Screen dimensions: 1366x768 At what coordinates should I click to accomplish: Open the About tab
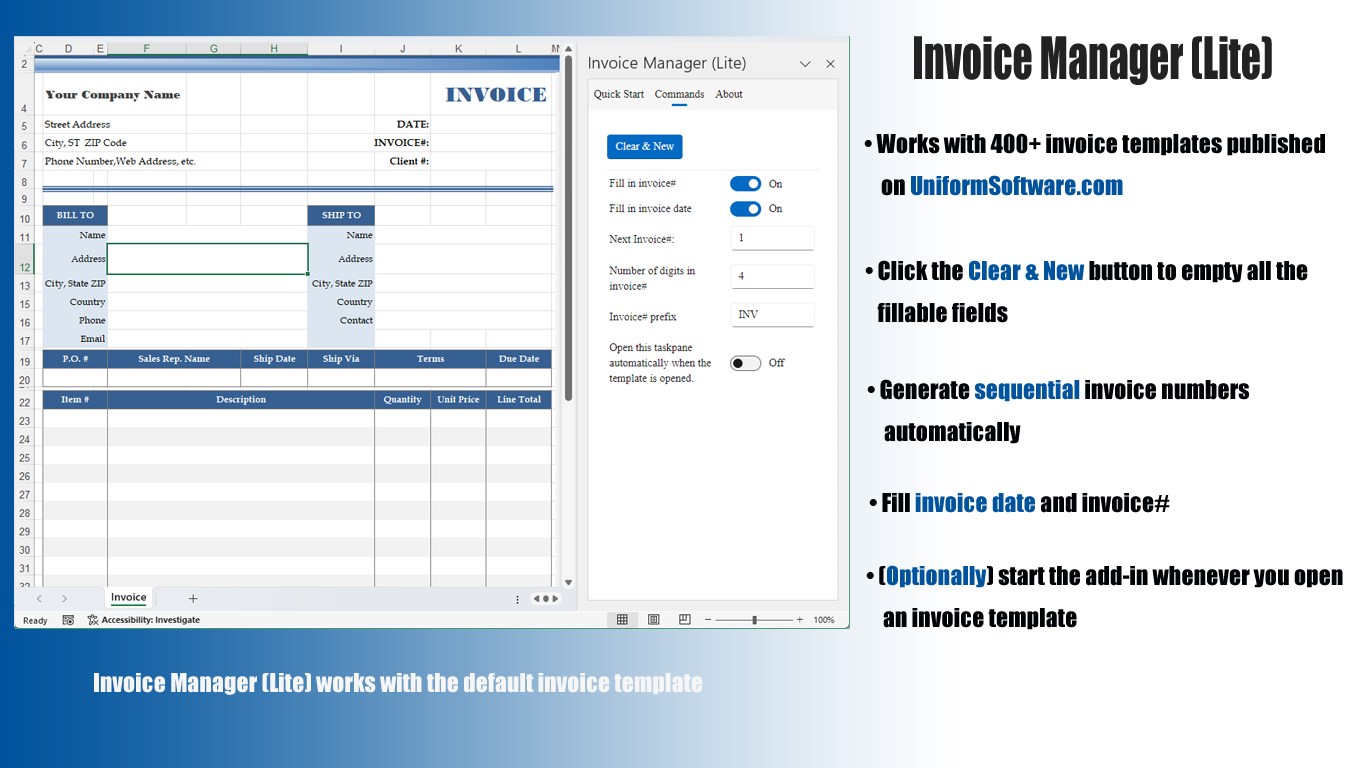click(729, 94)
